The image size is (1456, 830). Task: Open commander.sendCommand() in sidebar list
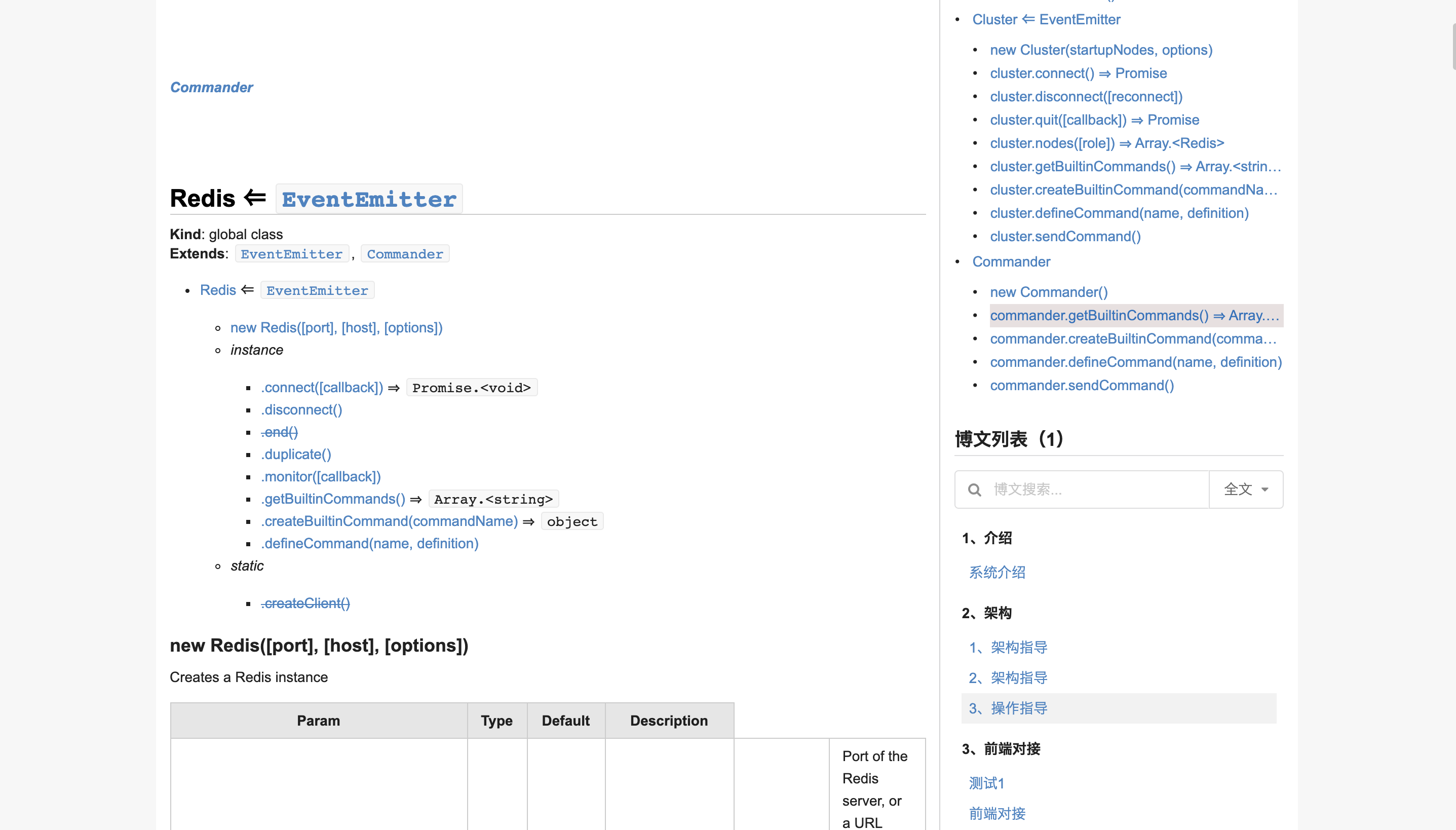tap(1082, 385)
